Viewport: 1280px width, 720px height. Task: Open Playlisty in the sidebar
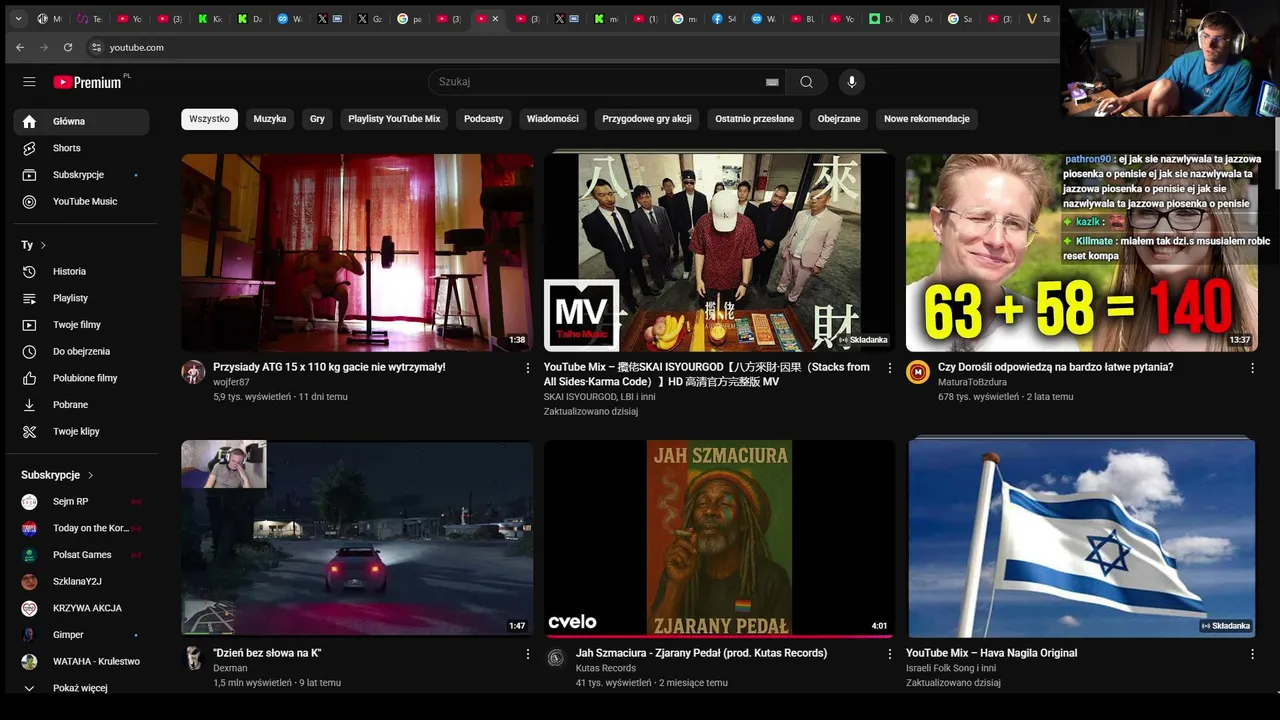tap(81, 298)
